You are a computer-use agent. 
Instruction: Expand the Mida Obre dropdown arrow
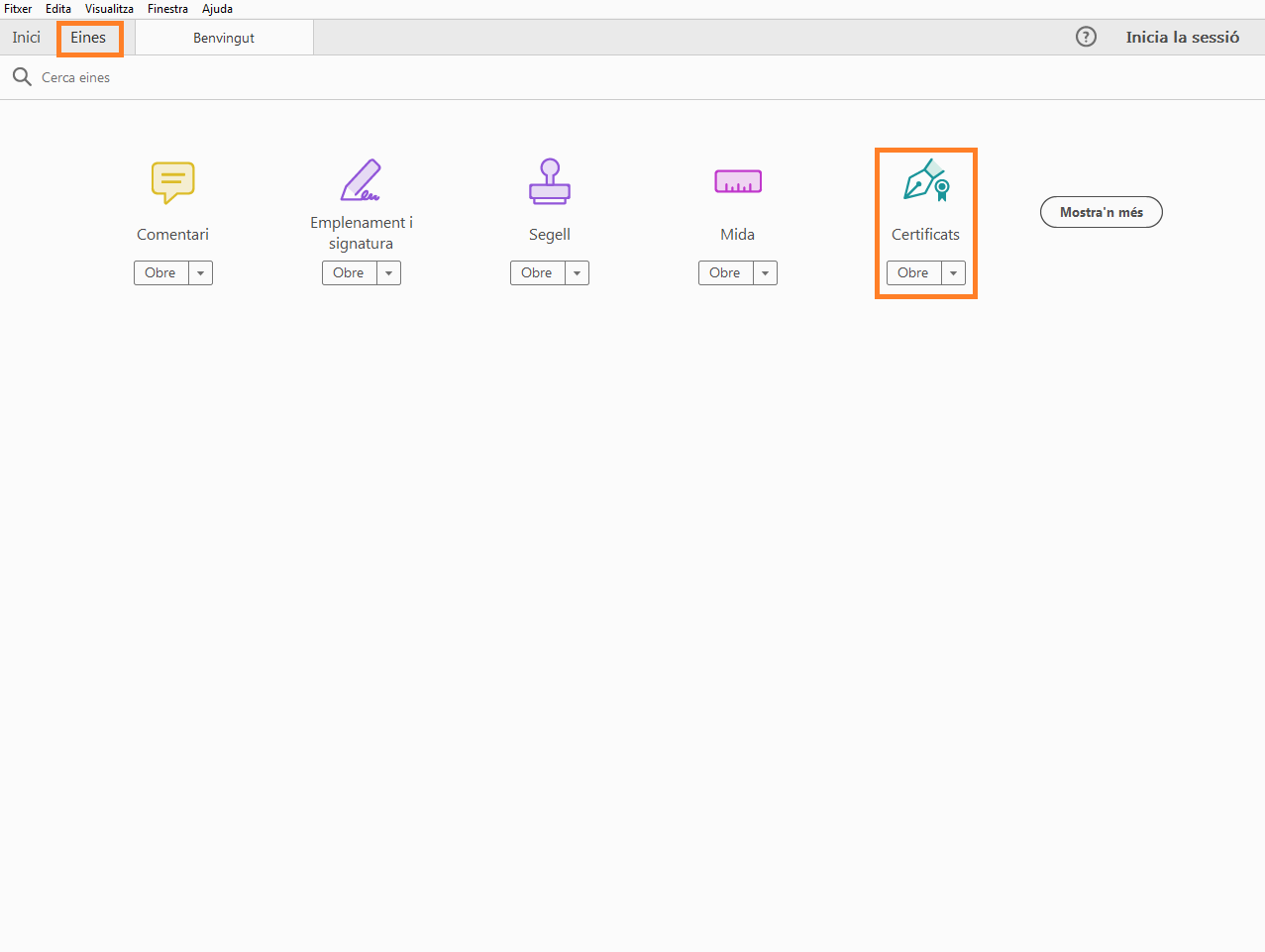[x=765, y=272]
